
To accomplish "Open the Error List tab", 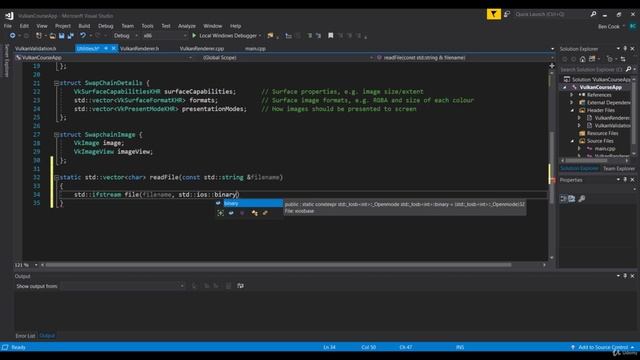I will click(x=25, y=336).
